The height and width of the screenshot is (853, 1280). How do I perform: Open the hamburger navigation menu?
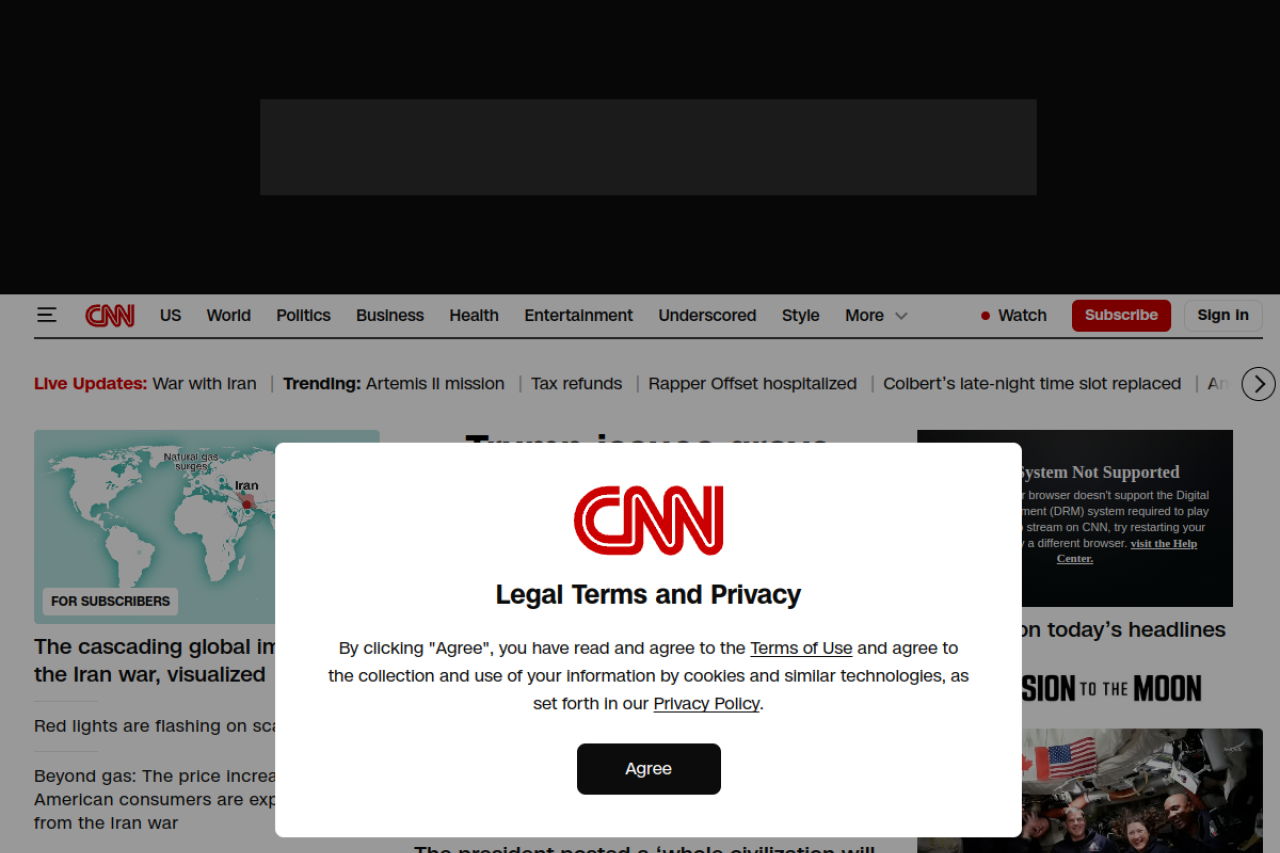[46, 315]
